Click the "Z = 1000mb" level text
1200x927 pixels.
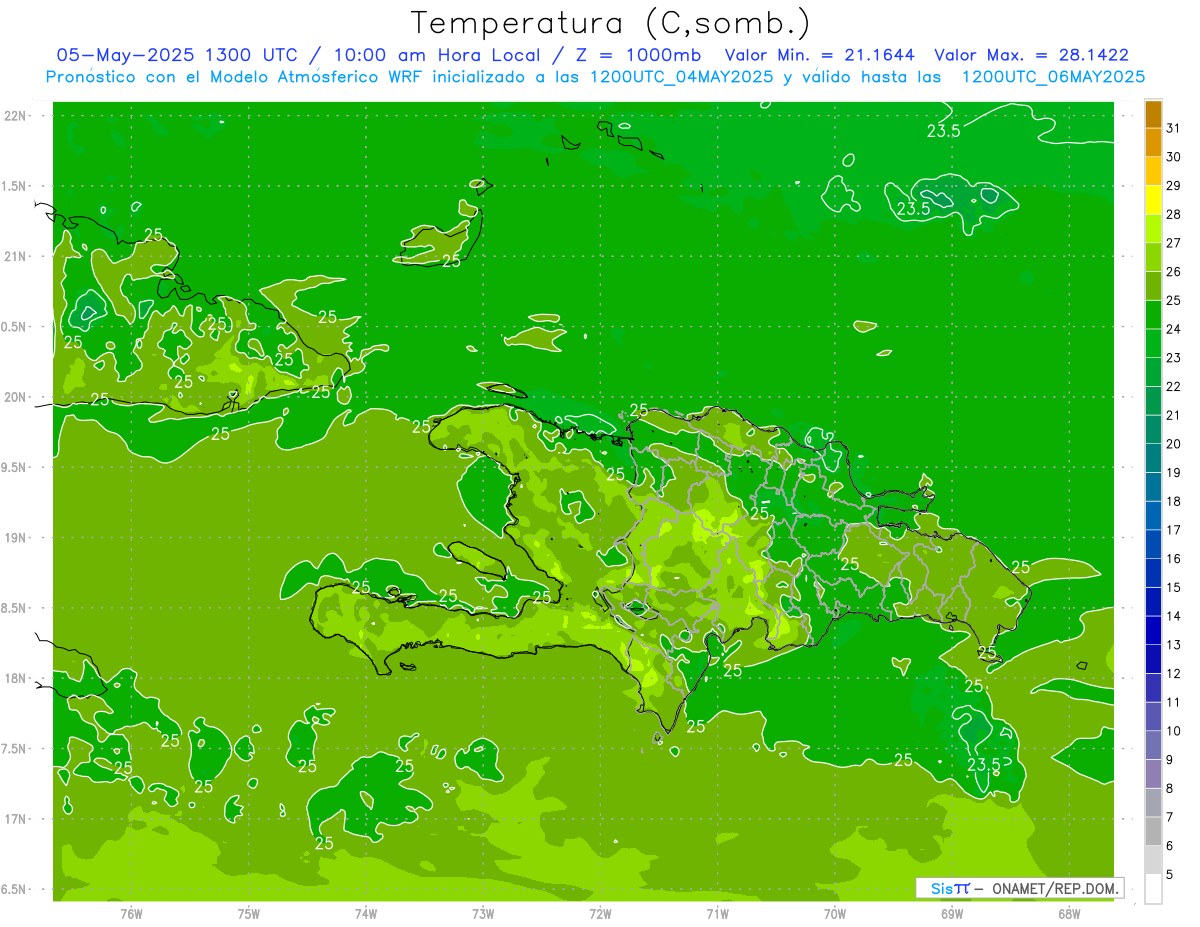click(638, 55)
